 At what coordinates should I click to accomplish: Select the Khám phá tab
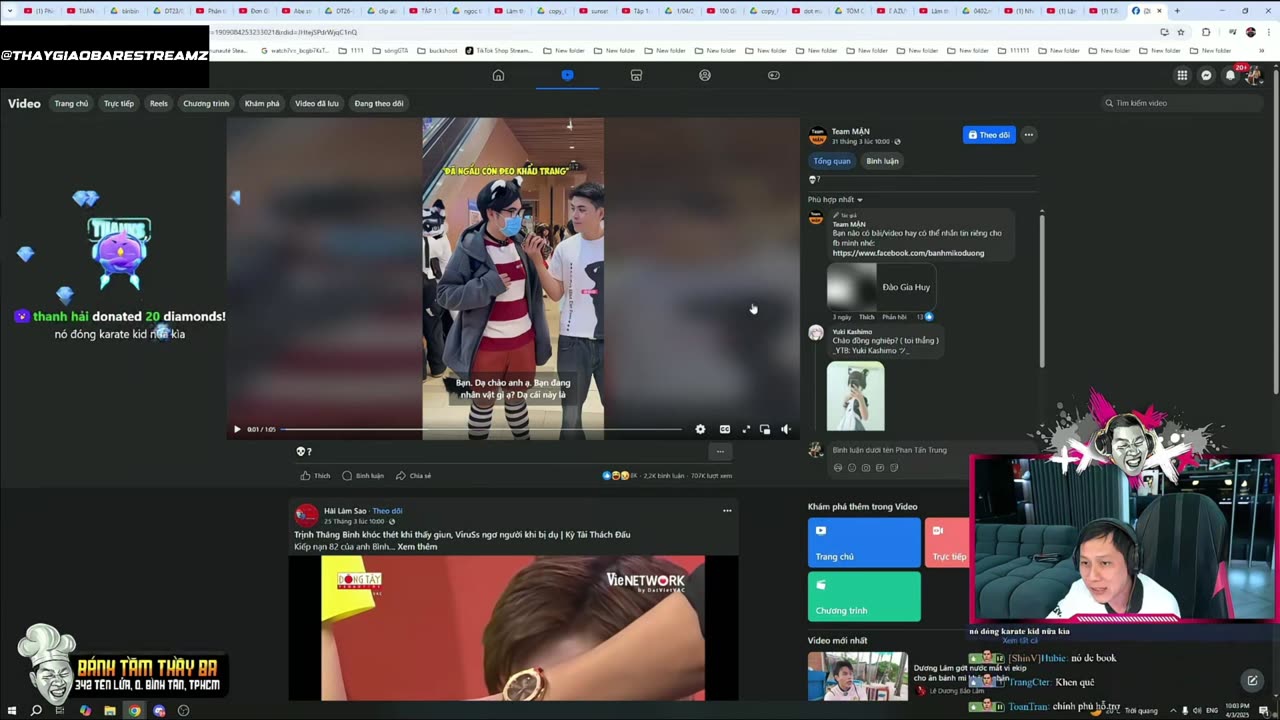(262, 103)
